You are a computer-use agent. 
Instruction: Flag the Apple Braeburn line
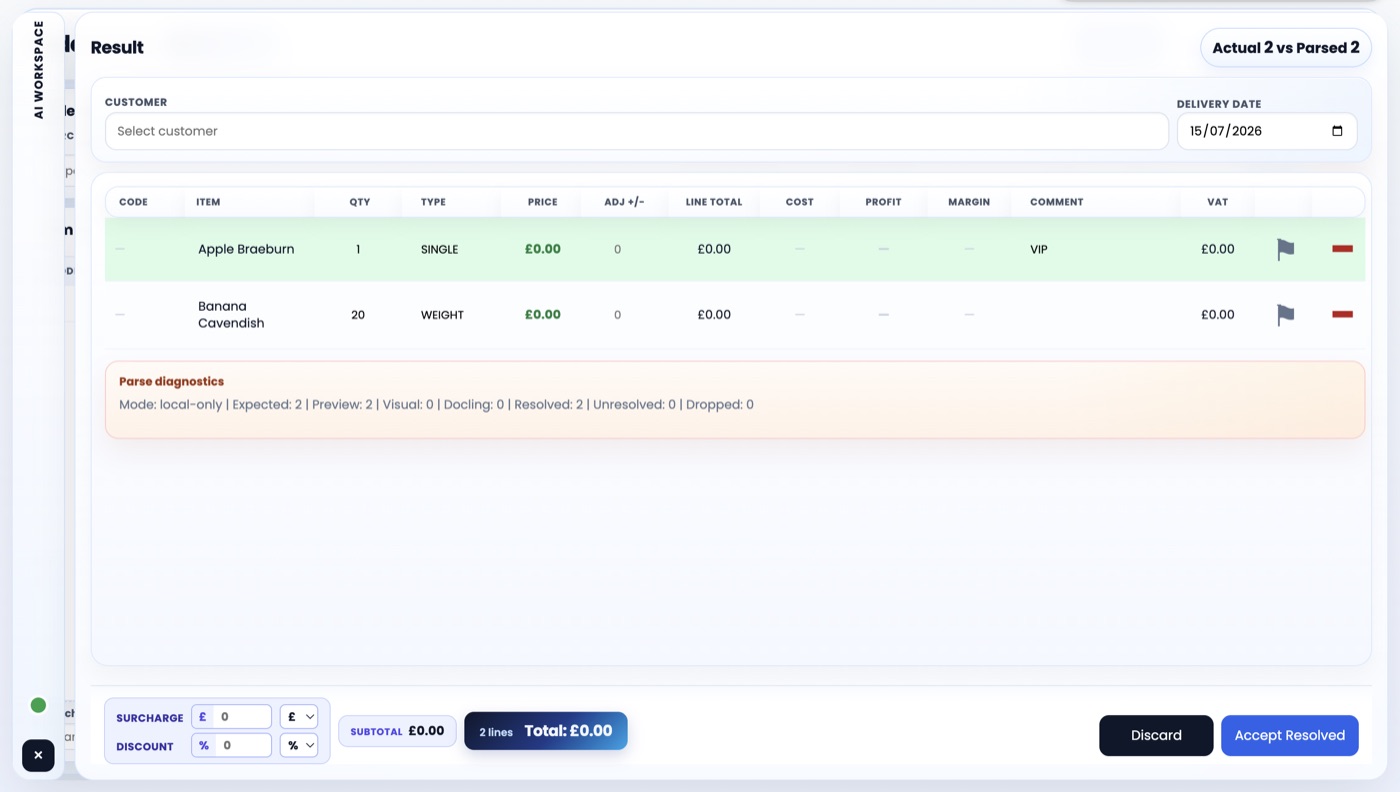(x=1285, y=249)
